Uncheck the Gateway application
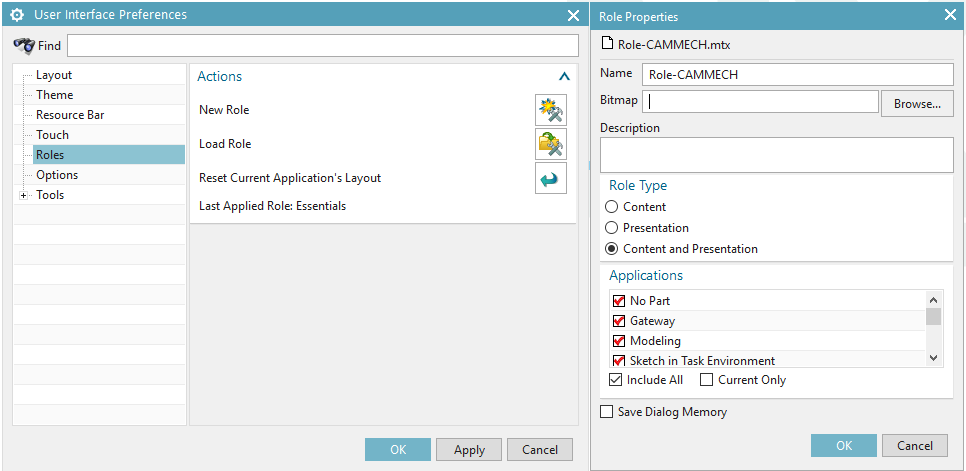The image size is (966, 471). (619, 321)
